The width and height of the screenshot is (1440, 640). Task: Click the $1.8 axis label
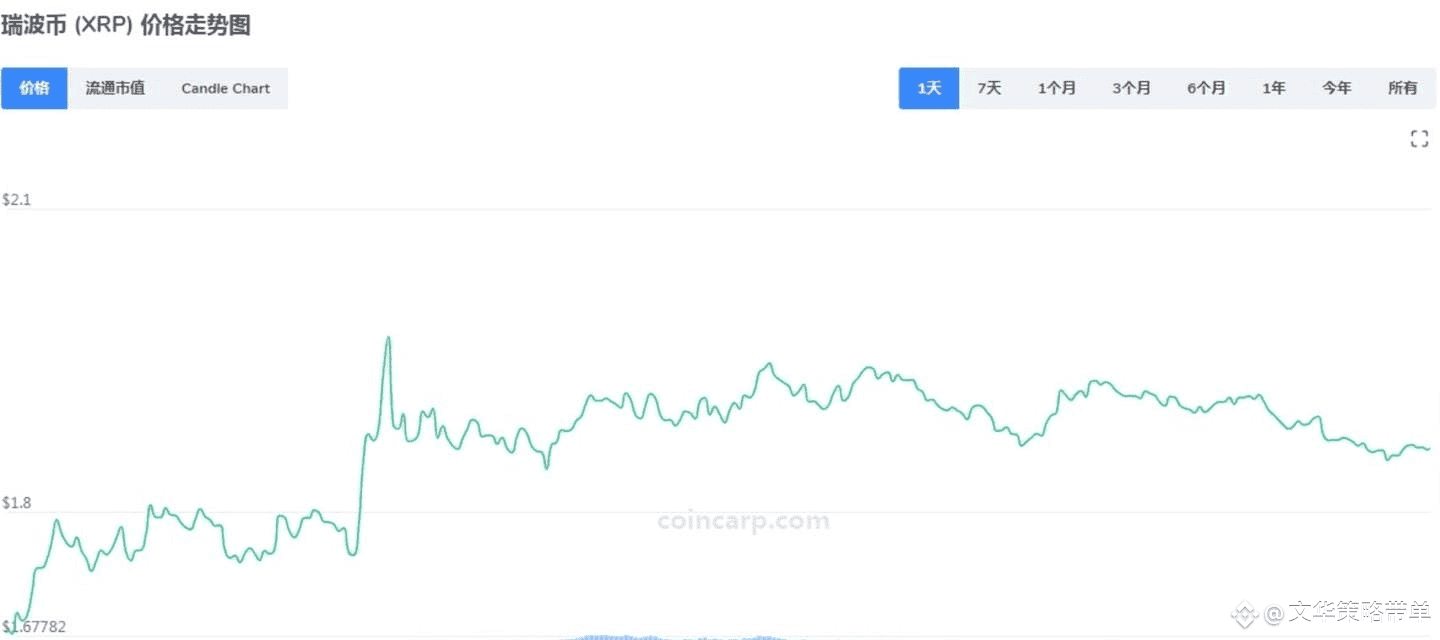(16, 503)
